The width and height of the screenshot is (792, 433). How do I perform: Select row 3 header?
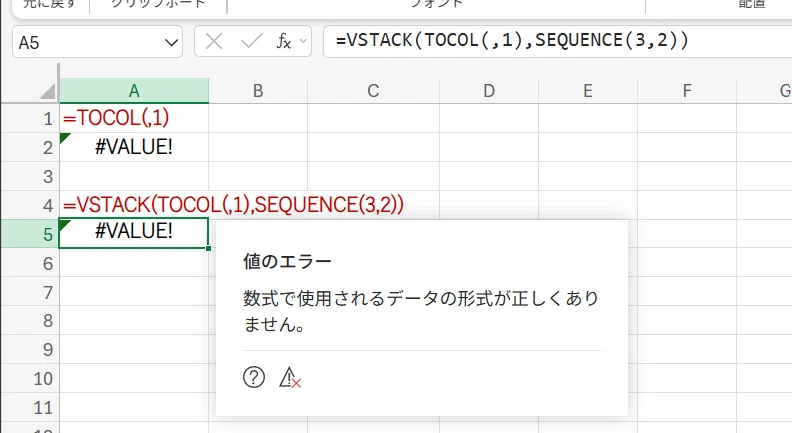(x=30, y=176)
